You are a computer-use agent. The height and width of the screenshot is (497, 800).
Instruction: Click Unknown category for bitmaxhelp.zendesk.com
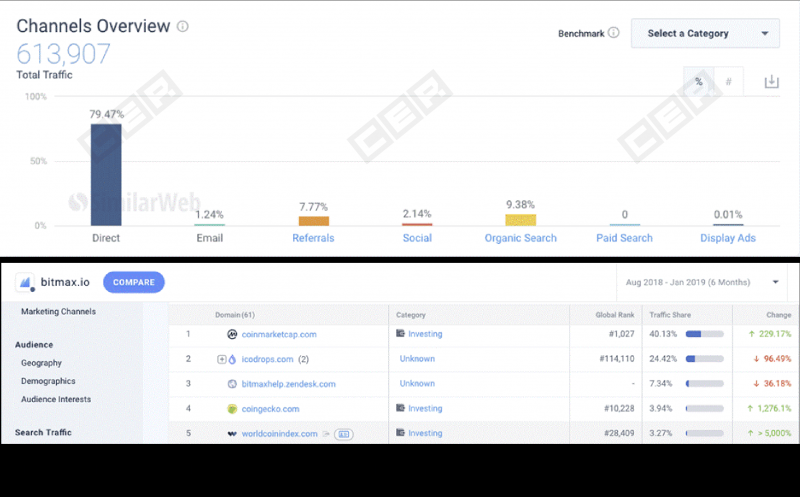pyautogui.click(x=417, y=383)
